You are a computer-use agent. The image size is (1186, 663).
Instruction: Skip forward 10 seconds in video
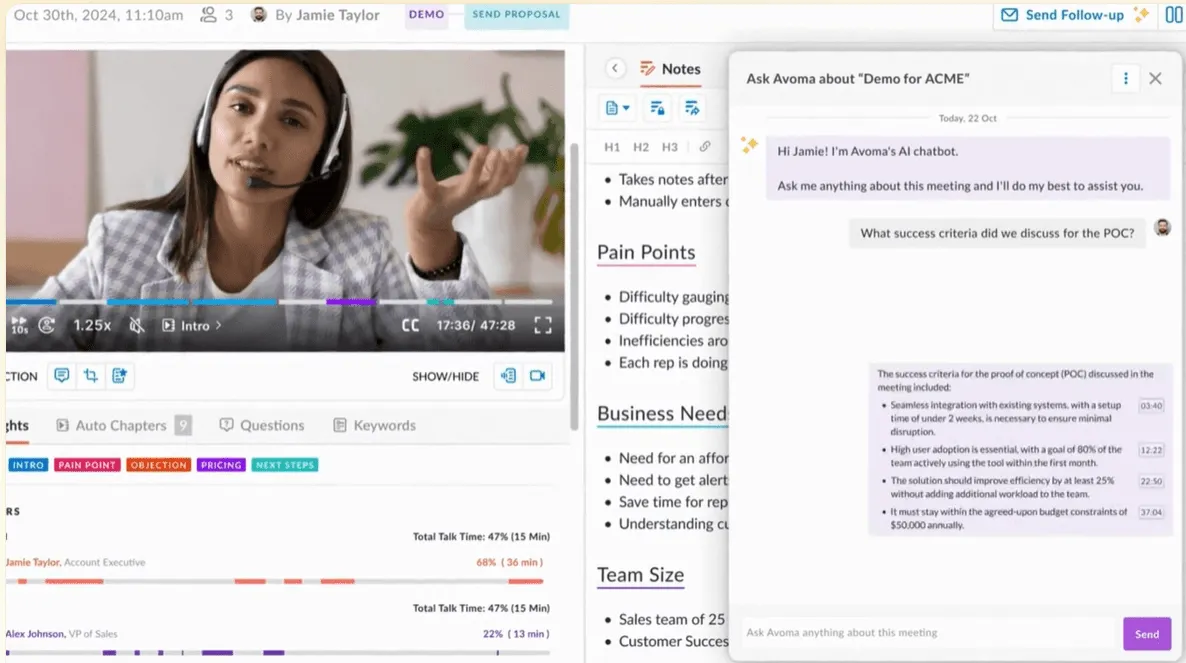tap(19, 325)
